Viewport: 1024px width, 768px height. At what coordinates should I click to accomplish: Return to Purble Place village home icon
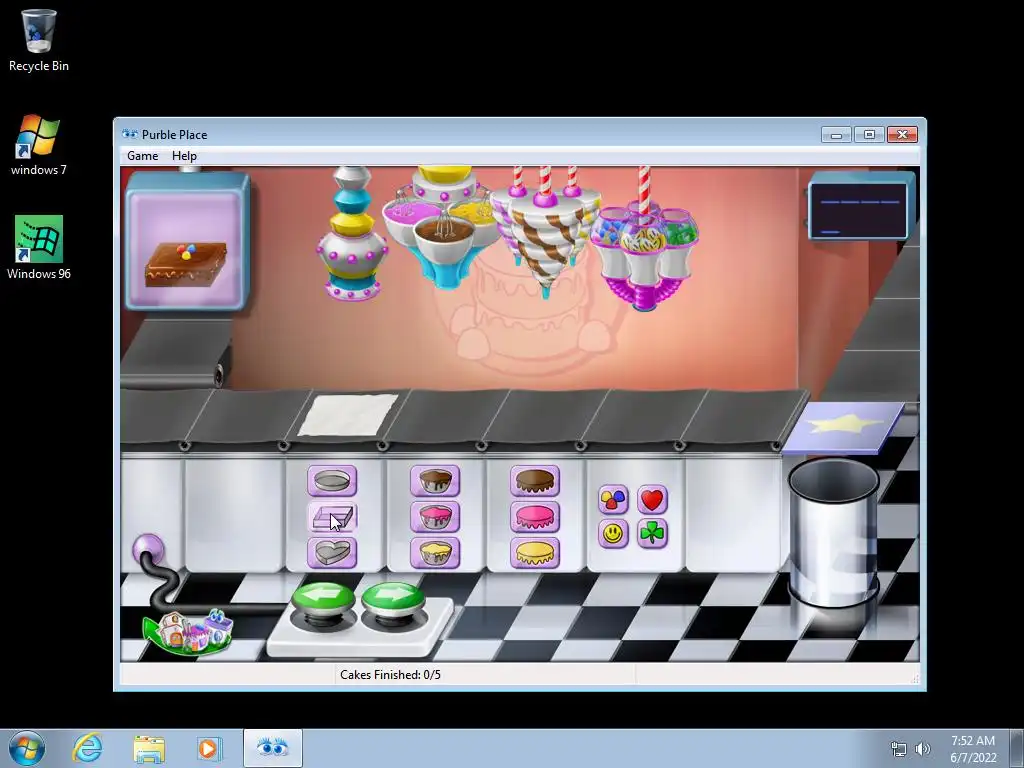[188, 631]
